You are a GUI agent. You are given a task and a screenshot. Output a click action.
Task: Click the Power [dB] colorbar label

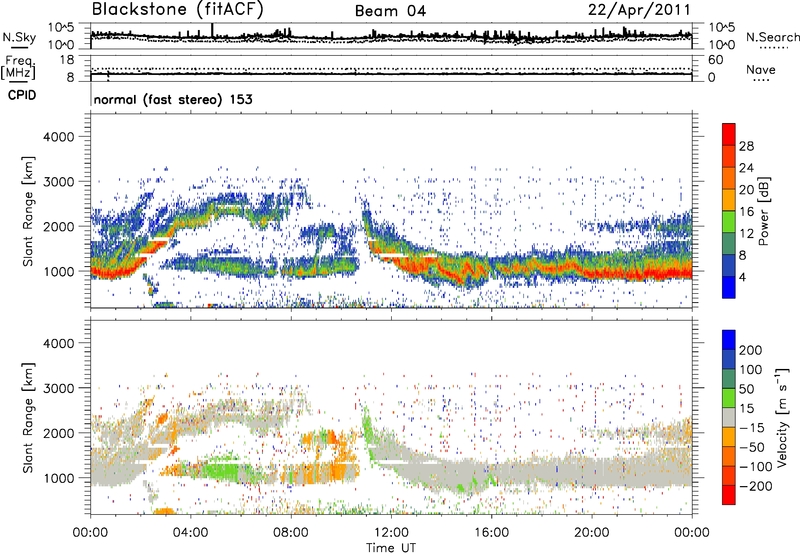[x=764, y=211]
